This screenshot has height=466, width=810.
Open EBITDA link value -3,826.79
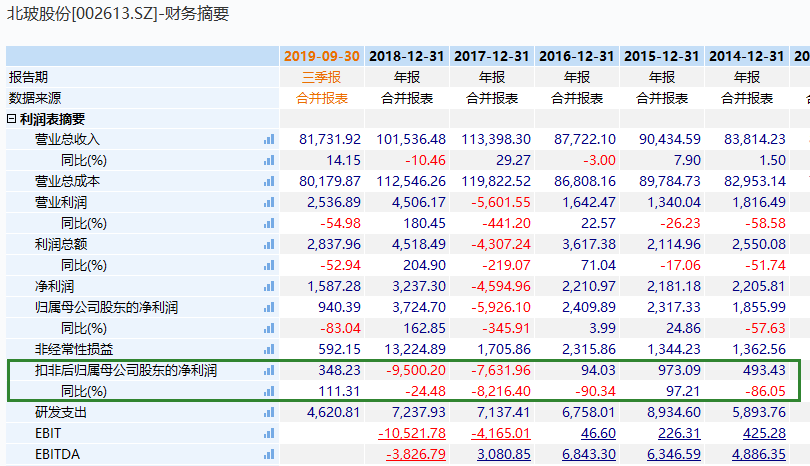click(x=416, y=455)
